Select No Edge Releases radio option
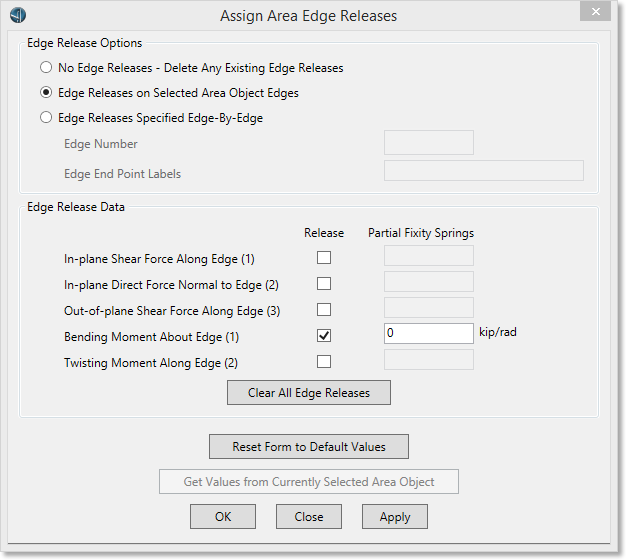 [x=46, y=67]
